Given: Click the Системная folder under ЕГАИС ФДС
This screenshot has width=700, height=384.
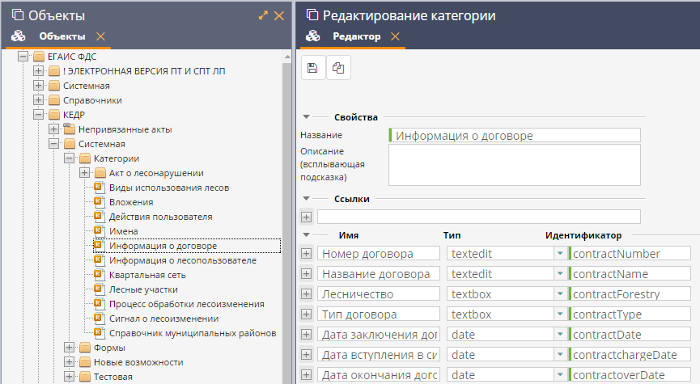Looking at the screenshot, I should coord(86,85).
